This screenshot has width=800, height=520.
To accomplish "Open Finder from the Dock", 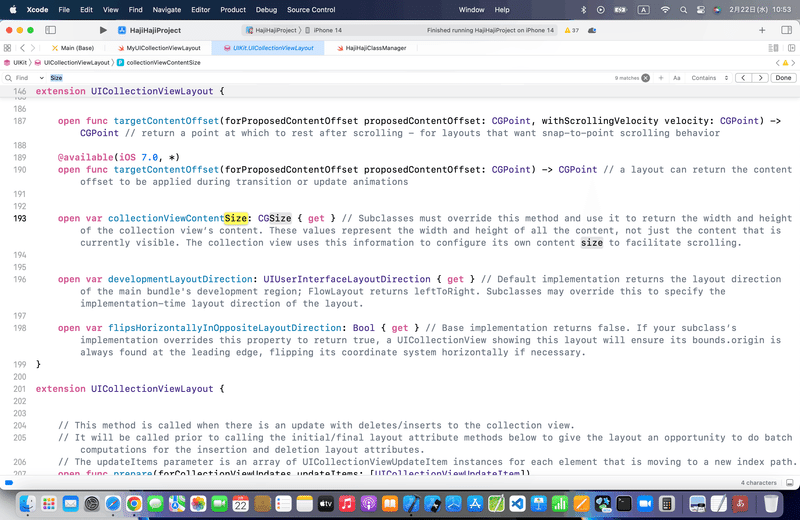I will [x=27, y=504].
